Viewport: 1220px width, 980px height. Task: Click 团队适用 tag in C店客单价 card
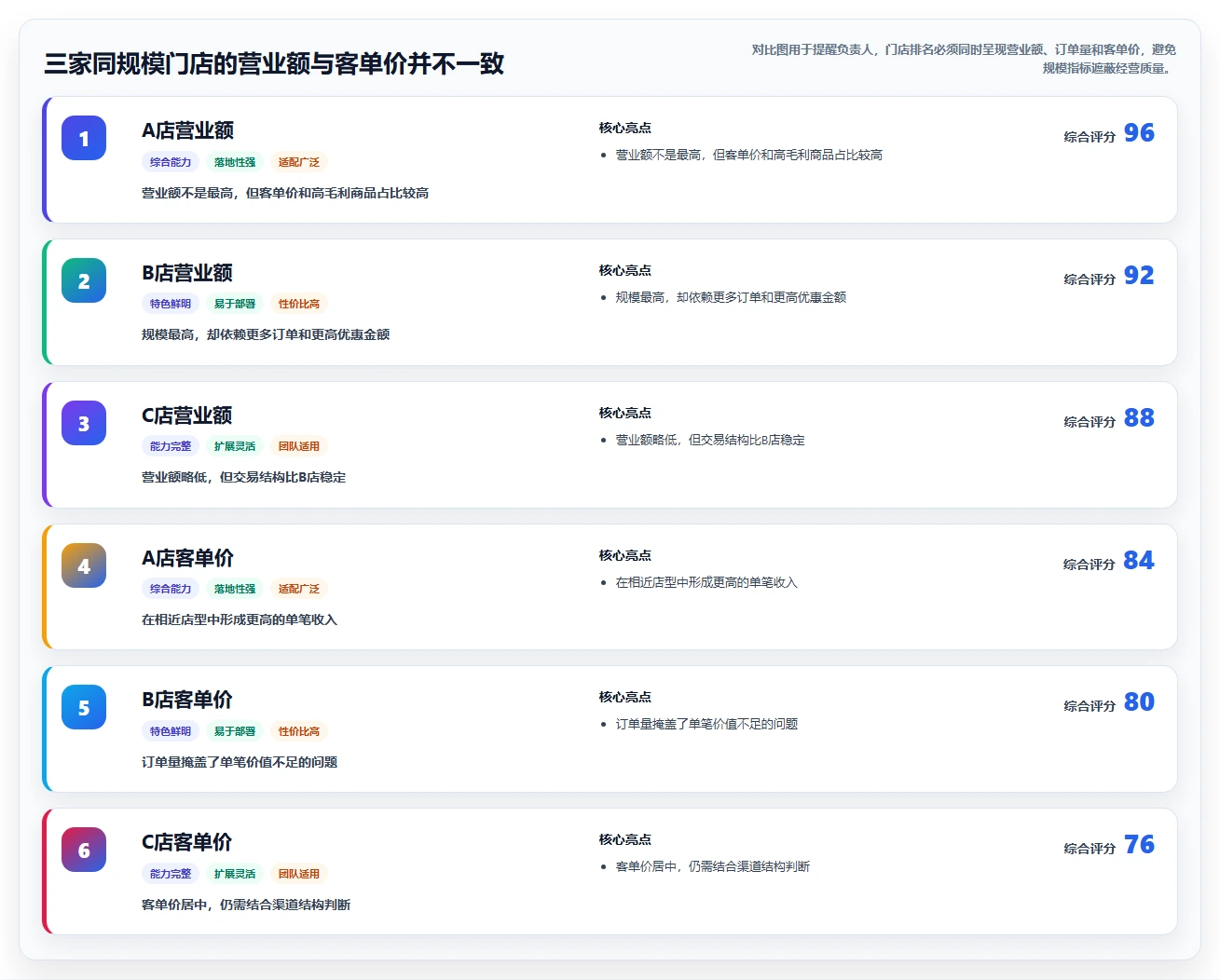coord(299,874)
